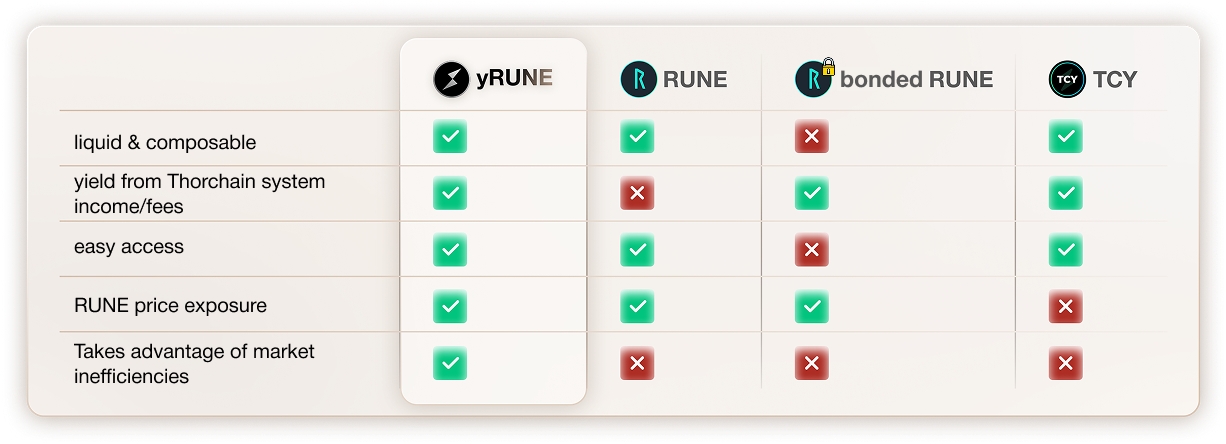
Task: Click the 'liquid & composable' row label
Action: (x=165, y=142)
